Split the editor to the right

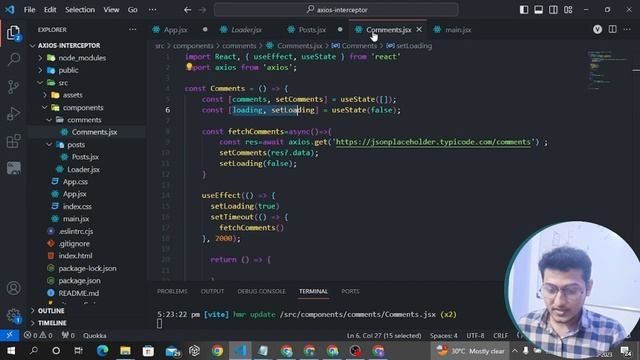613,29
